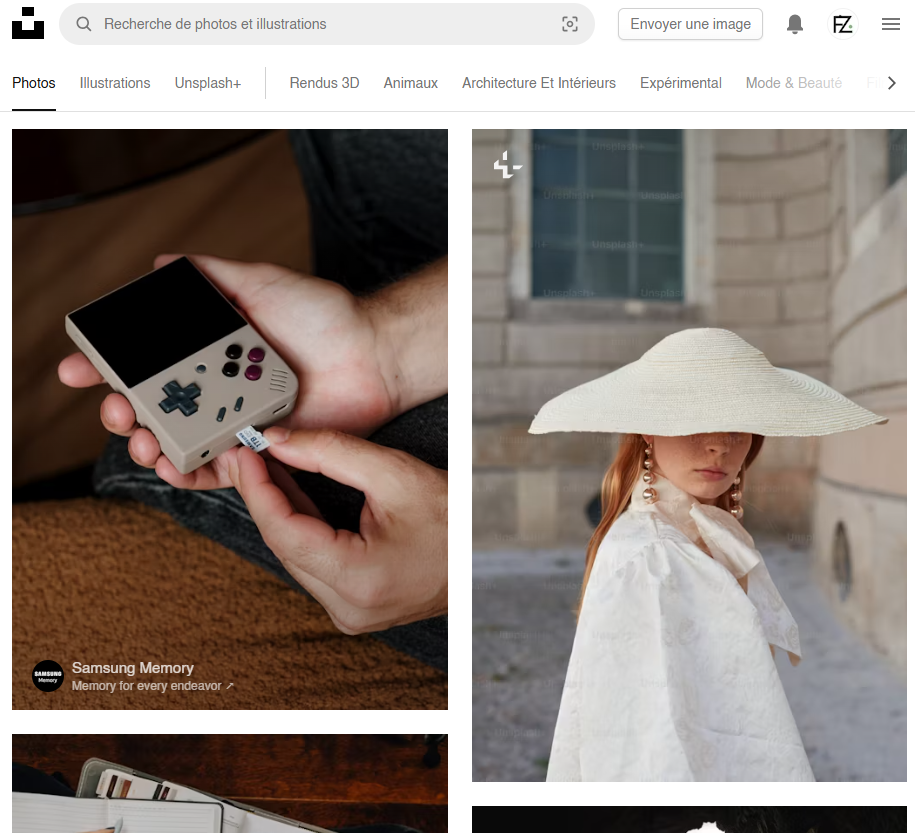Open the hamburger main menu

(x=890, y=24)
